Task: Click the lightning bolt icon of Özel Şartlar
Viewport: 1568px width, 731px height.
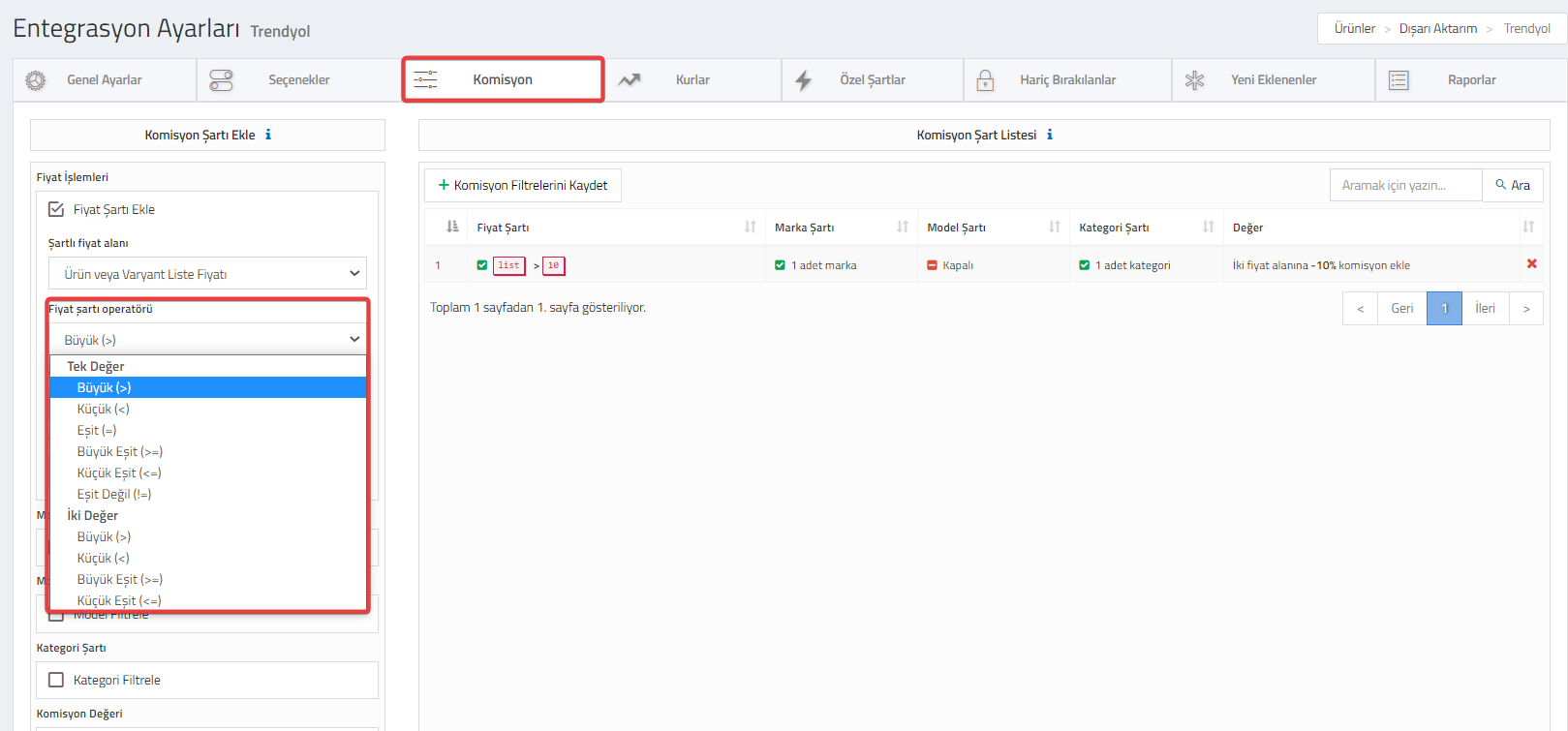Action: 804,80
